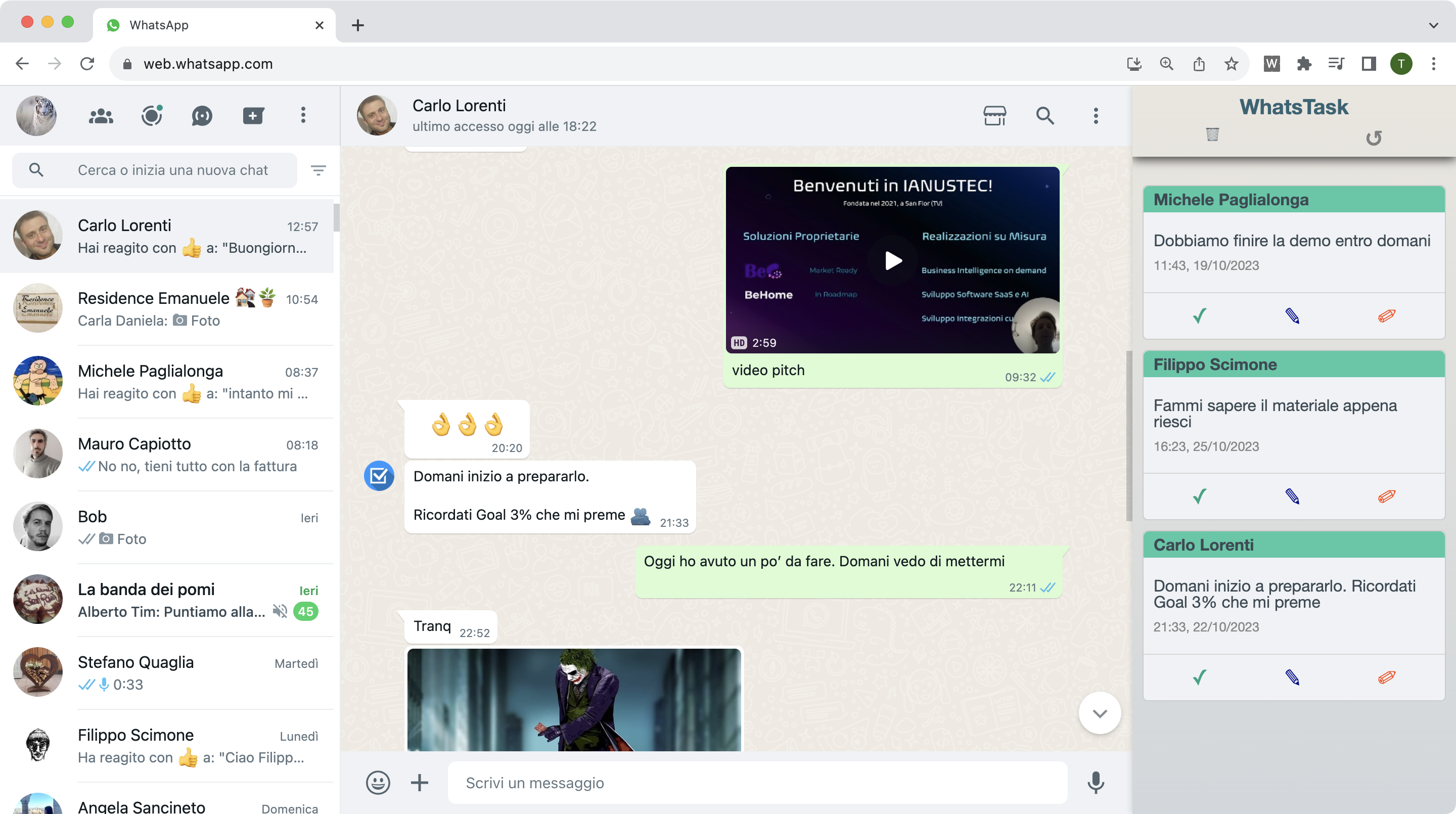Open the browser media controls icon
Viewport: 1456px width, 814px height.
[1336, 63]
